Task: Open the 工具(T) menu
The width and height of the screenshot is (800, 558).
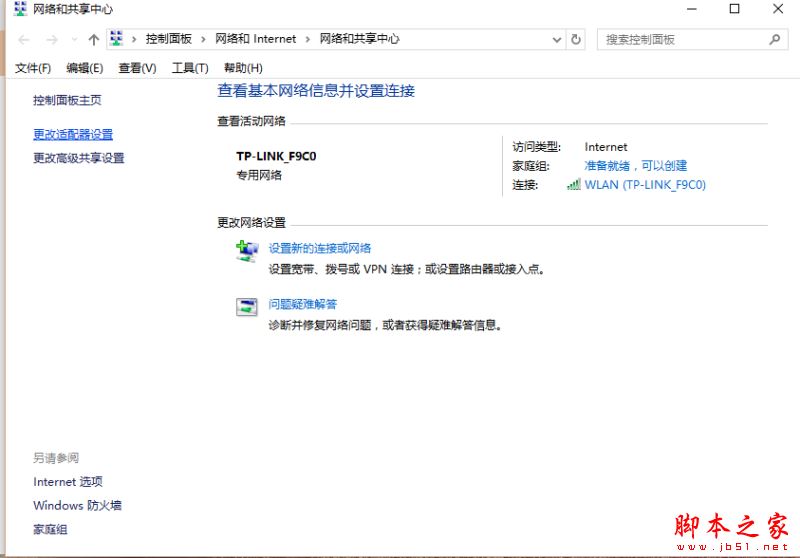Action: tap(190, 68)
